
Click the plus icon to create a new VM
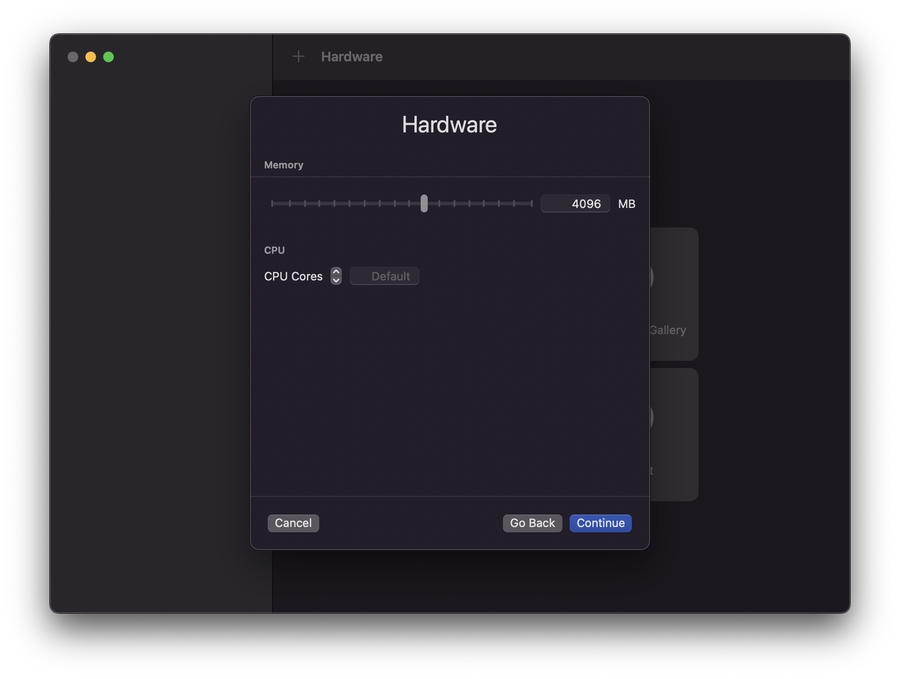point(298,57)
